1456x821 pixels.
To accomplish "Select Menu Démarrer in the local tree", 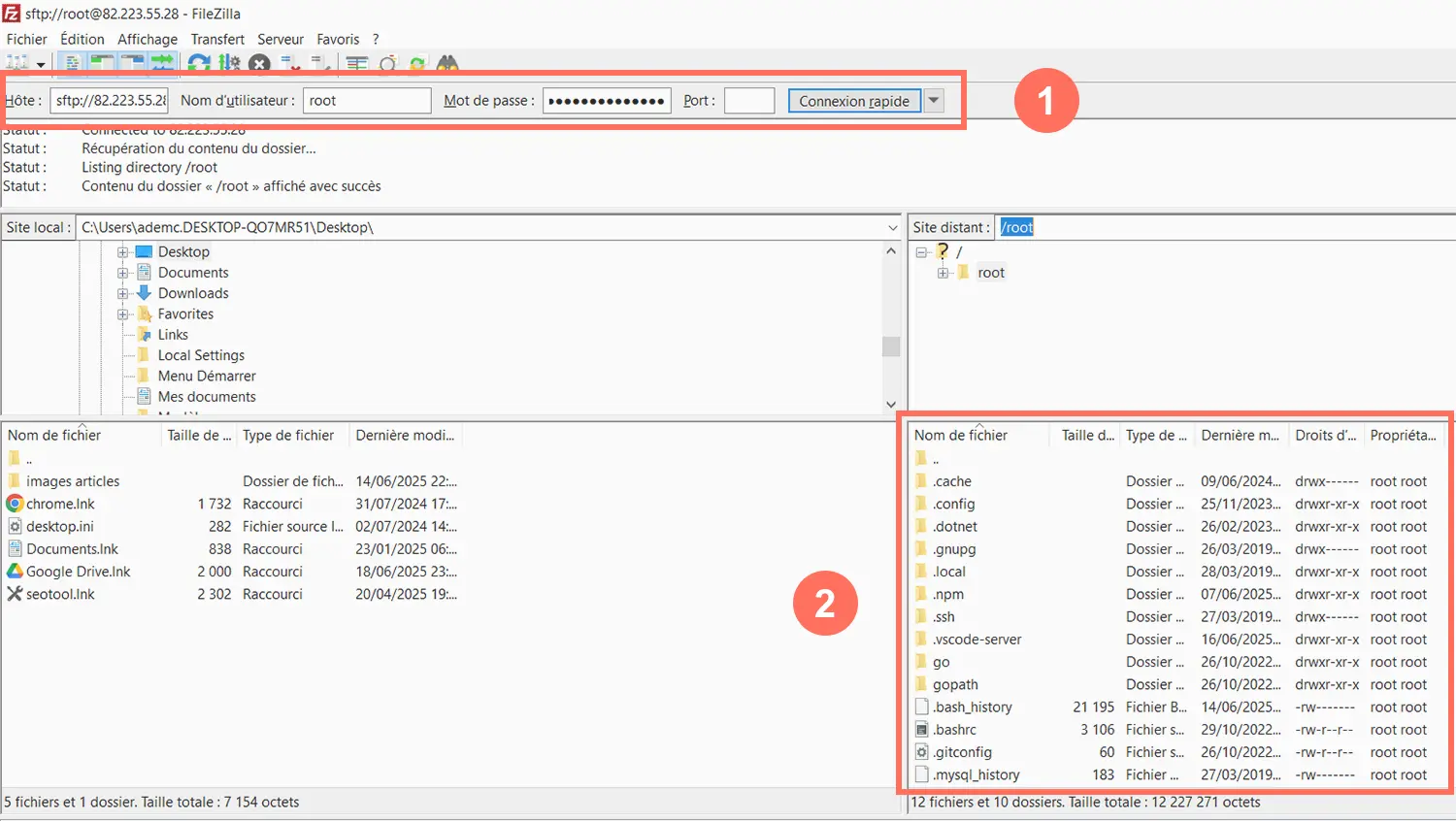I will point(207,376).
